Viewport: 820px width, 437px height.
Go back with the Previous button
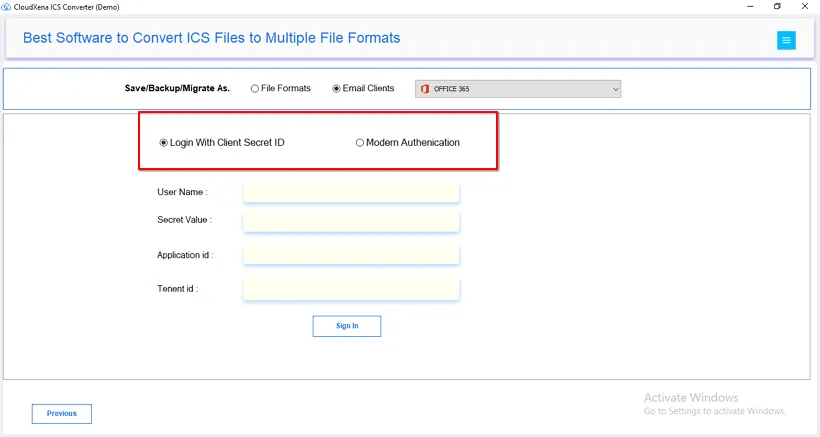[x=62, y=413]
